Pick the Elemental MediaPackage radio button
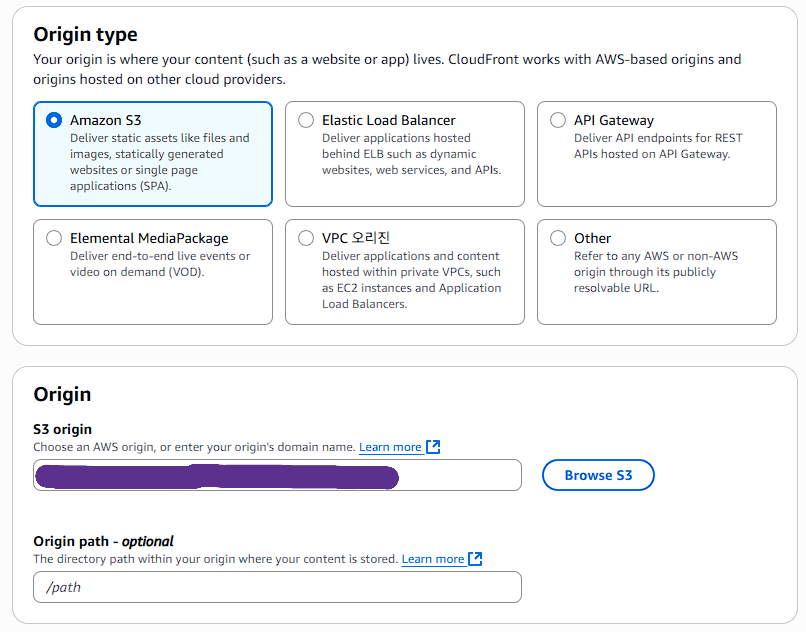Viewport: 806px width, 632px height. [x=54, y=238]
